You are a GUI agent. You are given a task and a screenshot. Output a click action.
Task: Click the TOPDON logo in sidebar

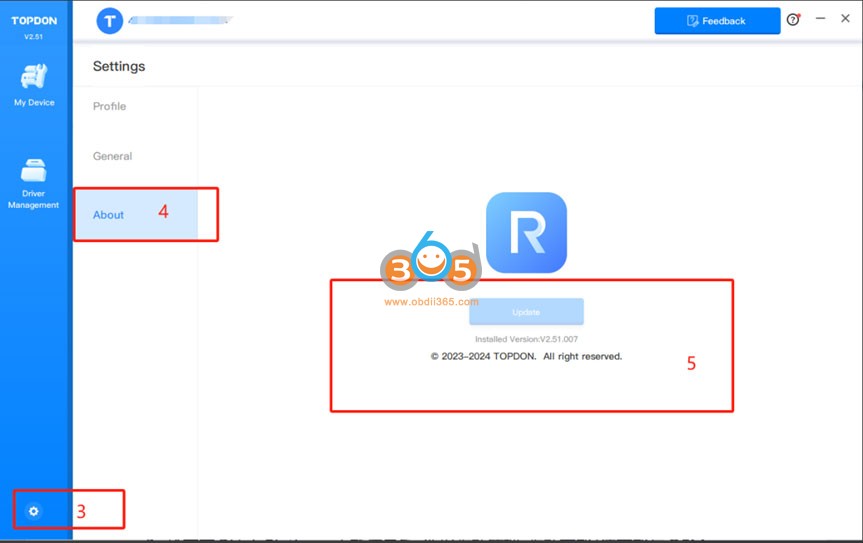pos(34,21)
